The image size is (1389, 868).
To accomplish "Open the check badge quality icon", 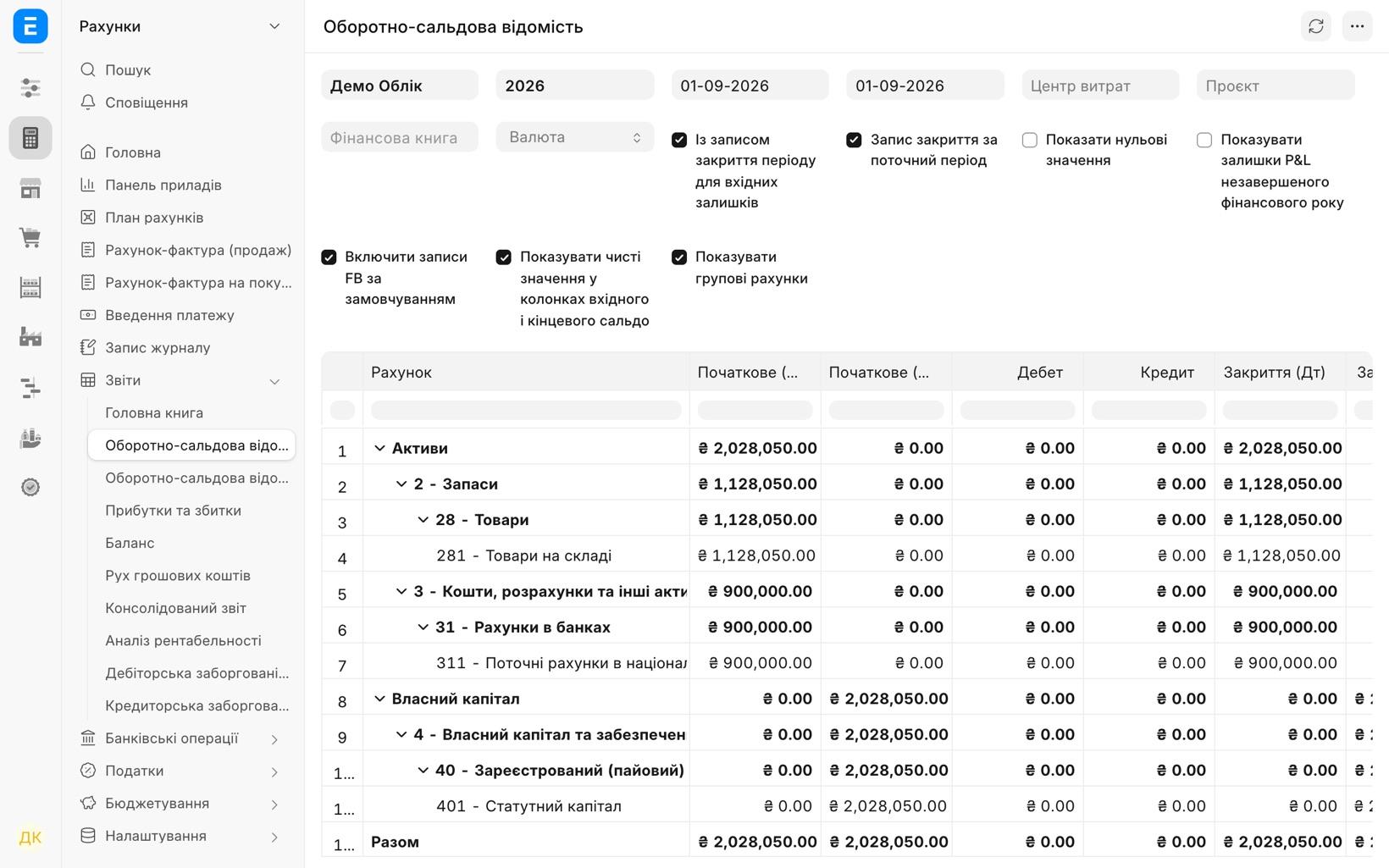I will point(30,487).
